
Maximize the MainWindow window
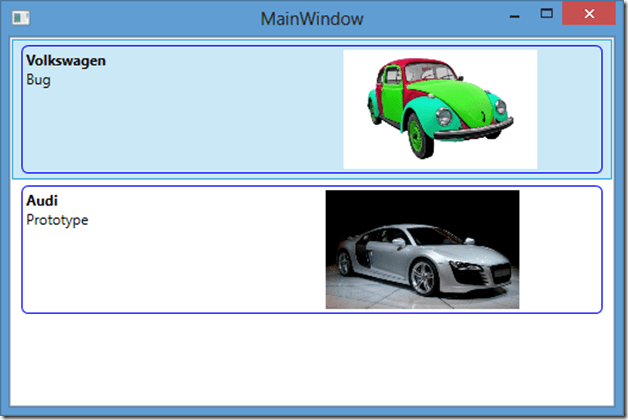[x=546, y=14]
